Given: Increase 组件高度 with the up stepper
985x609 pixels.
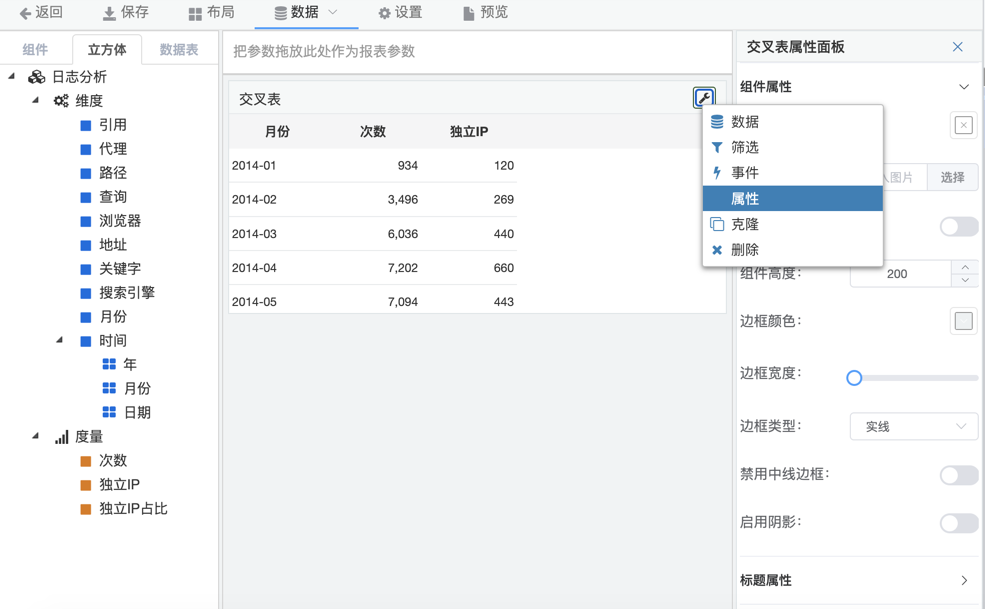Looking at the screenshot, I should [965, 267].
